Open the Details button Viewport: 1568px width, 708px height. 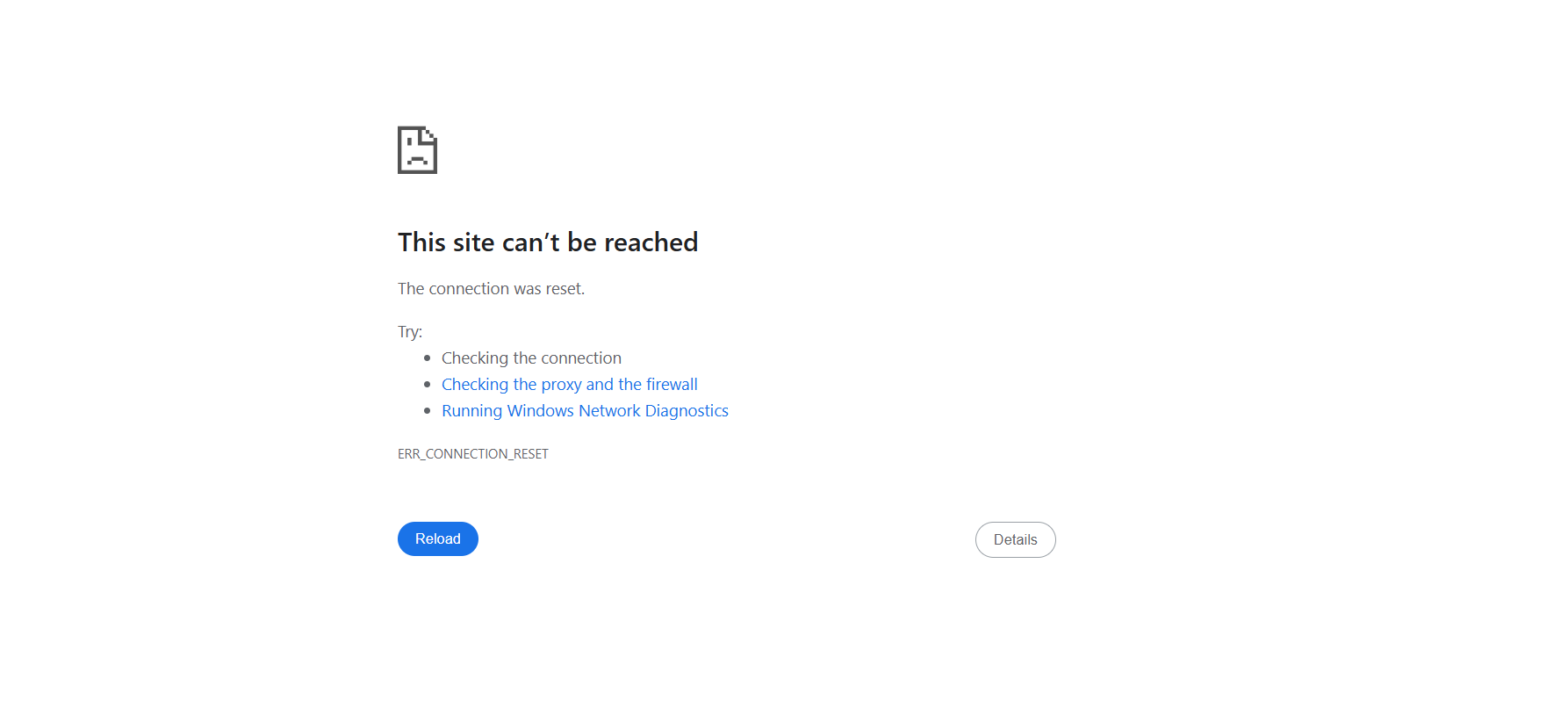(1015, 539)
